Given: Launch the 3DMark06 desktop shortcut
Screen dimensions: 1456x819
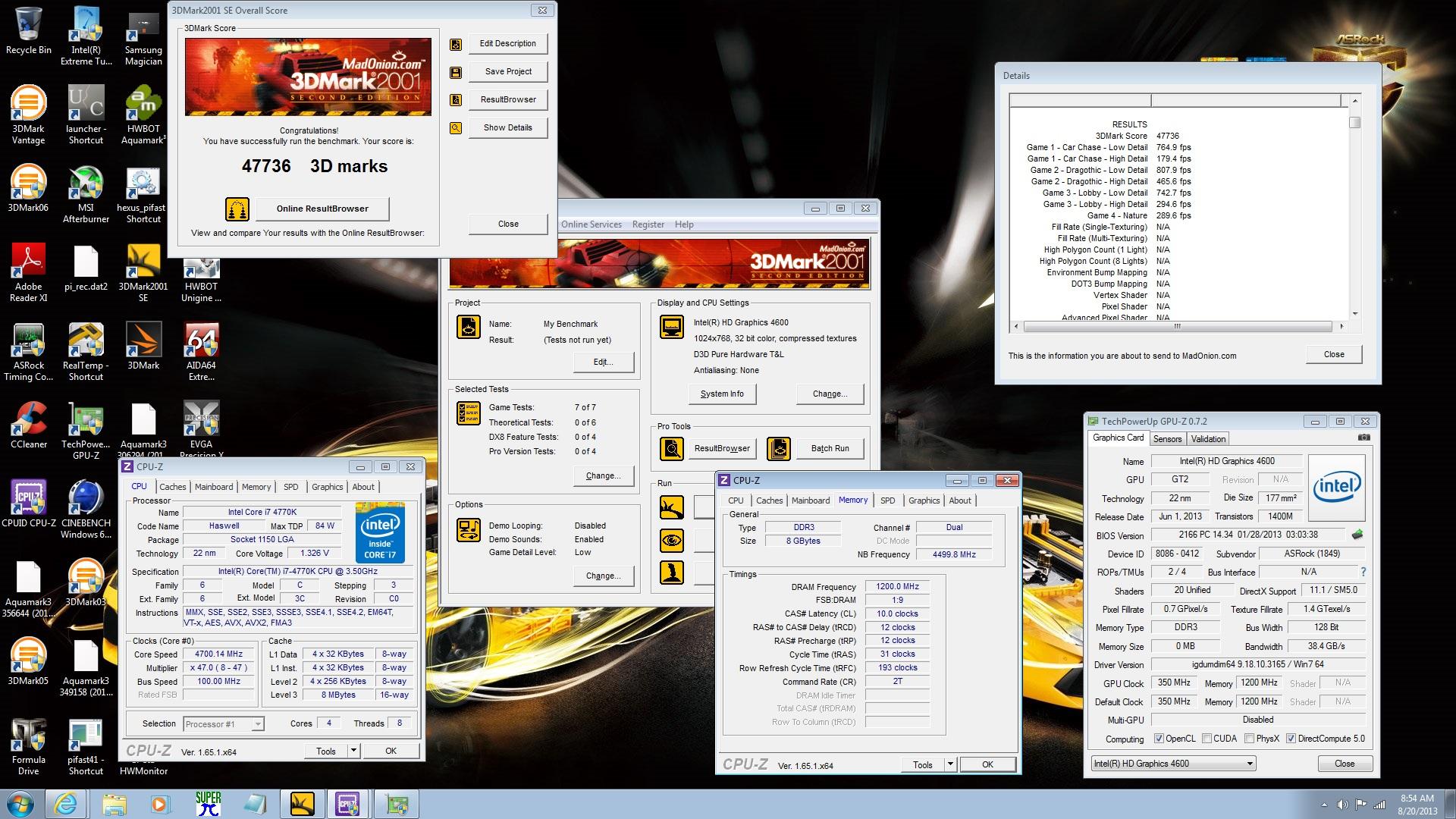Looking at the screenshot, I should [28, 187].
